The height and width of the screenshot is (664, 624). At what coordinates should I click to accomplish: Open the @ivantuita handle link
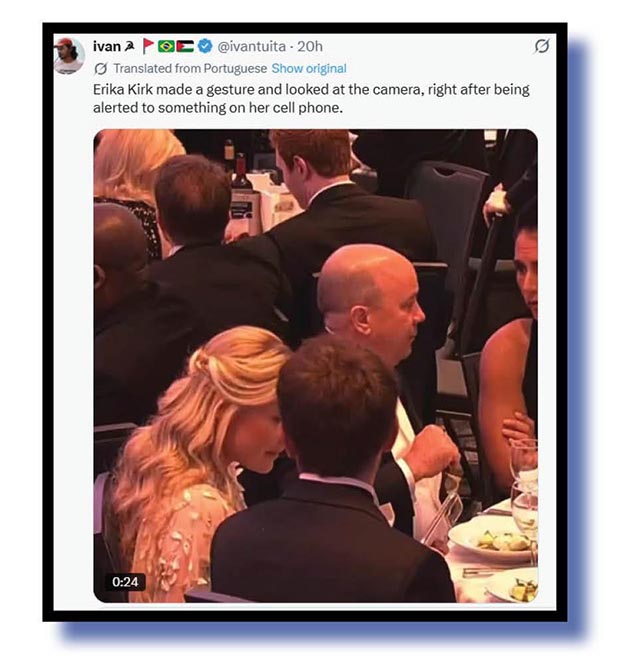[251, 46]
